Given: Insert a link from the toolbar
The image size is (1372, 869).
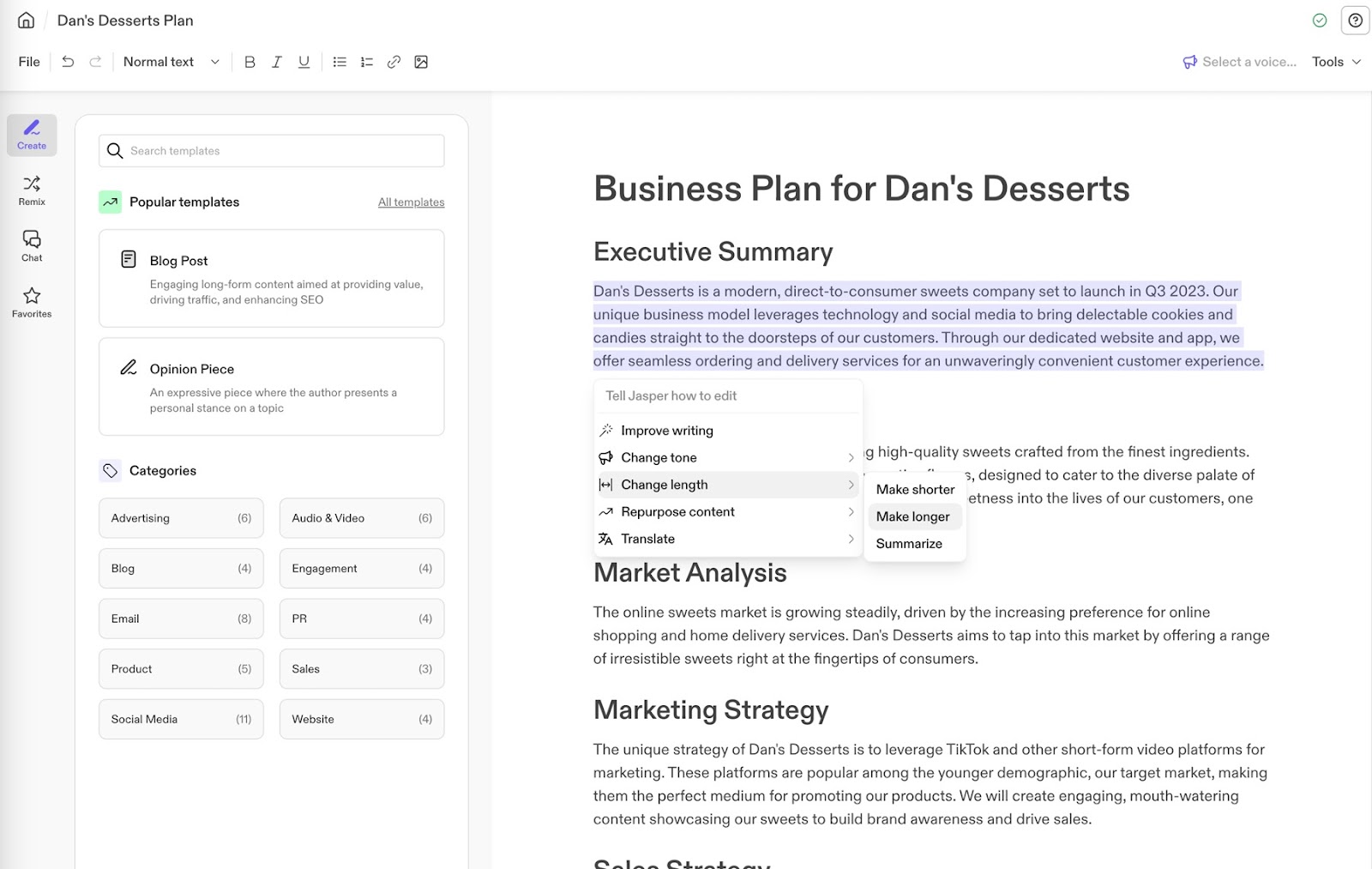Looking at the screenshot, I should tap(394, 62).
